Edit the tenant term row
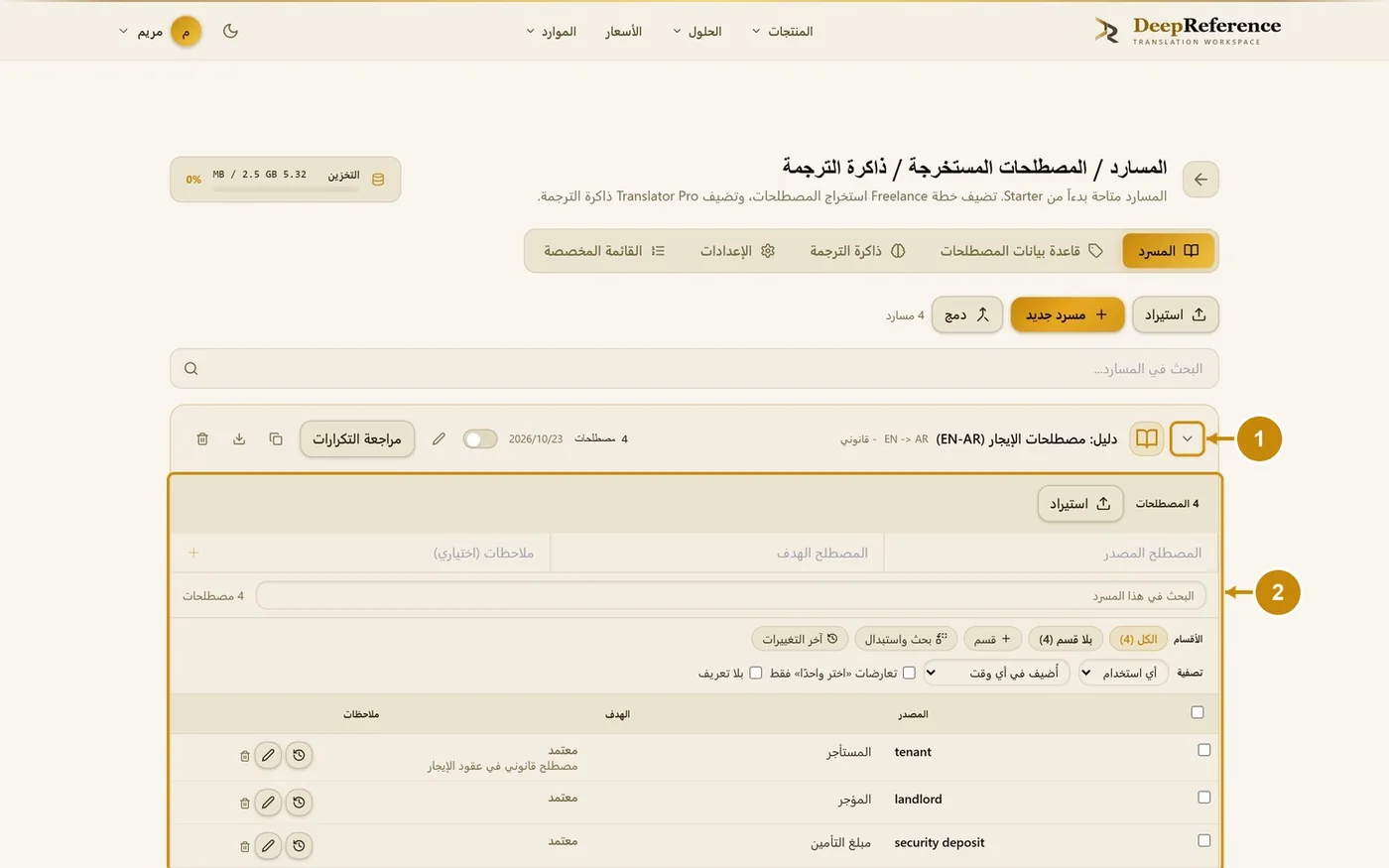Image resolution: width=1389 pixels, height=868 pixels. [268, 755]
